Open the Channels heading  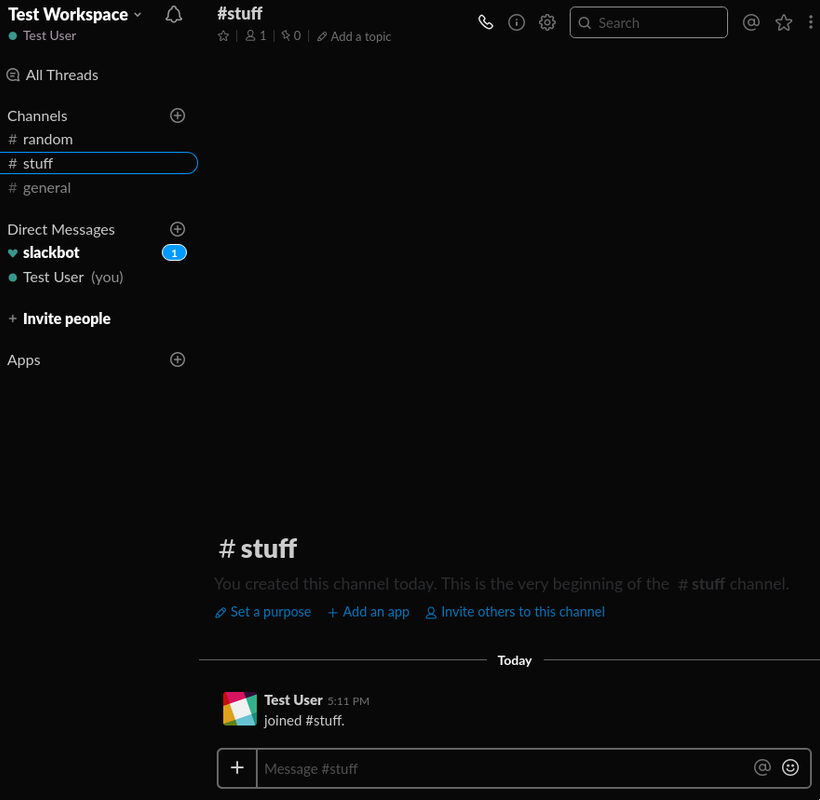coord(37,116)
